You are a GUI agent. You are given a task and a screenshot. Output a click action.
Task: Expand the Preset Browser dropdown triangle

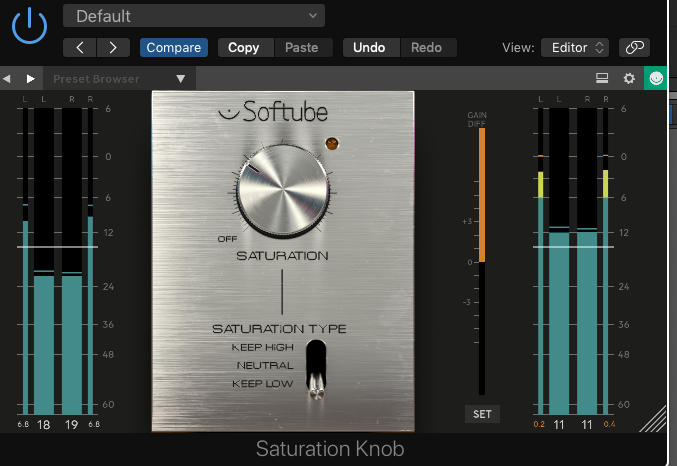(180, 79)
